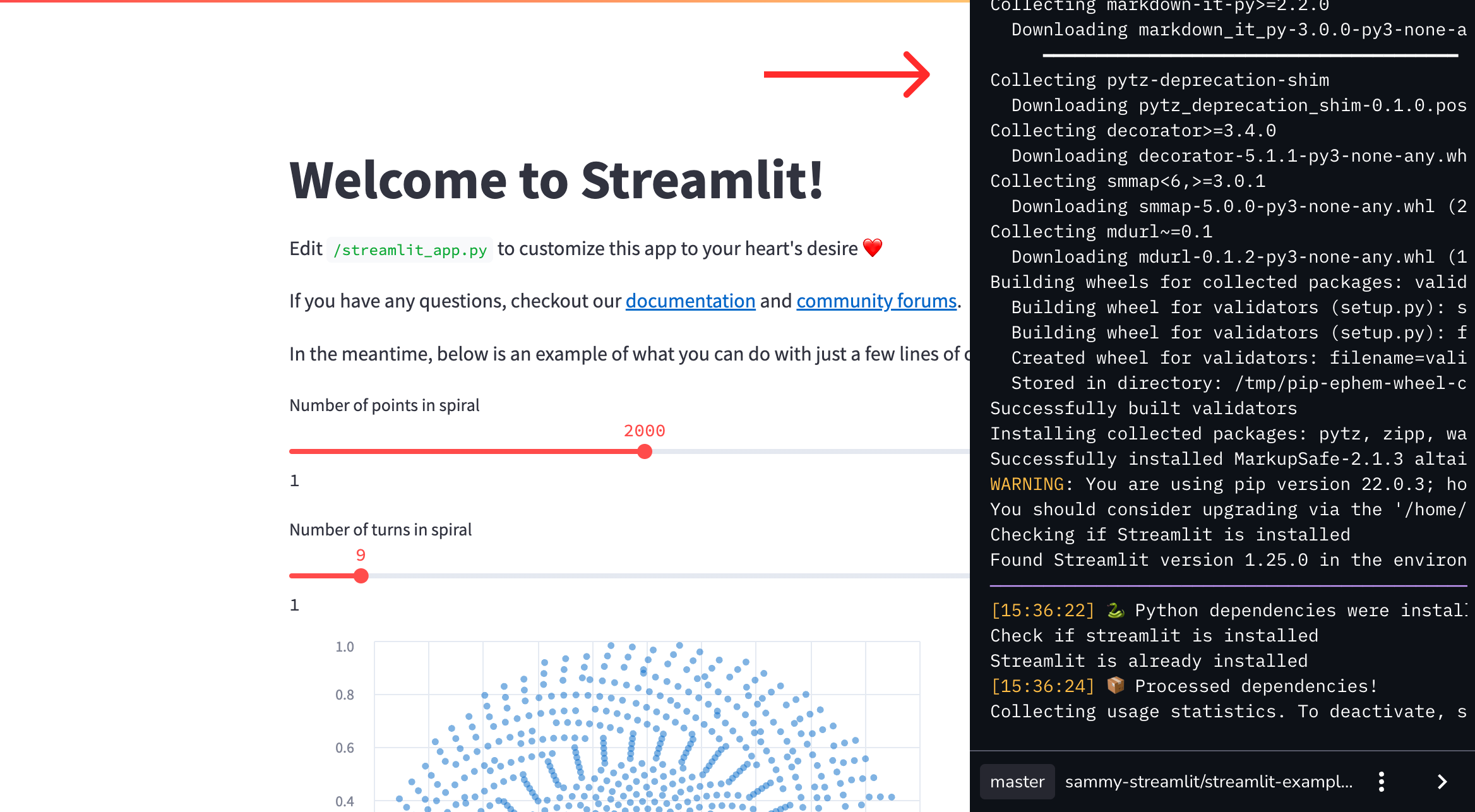The height and width of the screenshot is (812, 1475).
Task: Click the /streamlit_app.py code badge
Action: (x=409, y=249)
